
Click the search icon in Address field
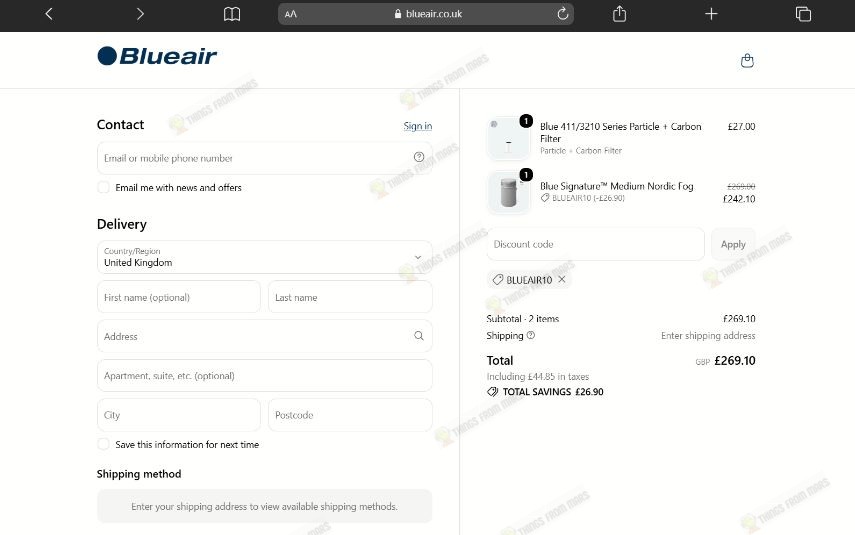point(419,335)
